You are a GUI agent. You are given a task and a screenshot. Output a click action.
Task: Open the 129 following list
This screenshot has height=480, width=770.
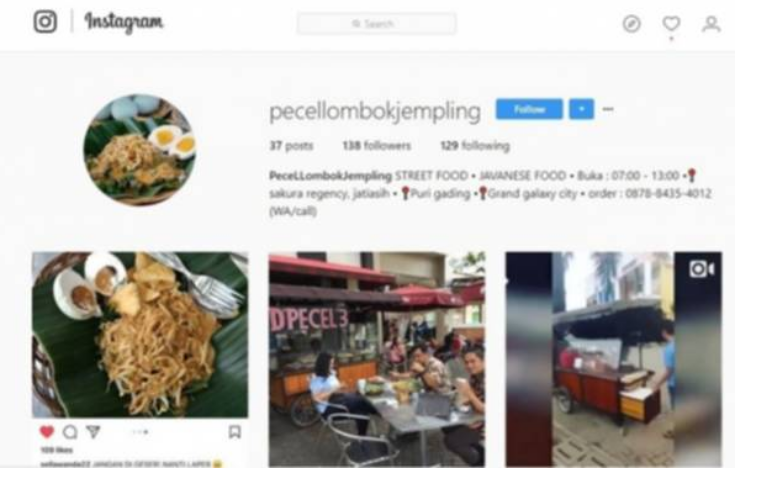click(x=475, y=146)
